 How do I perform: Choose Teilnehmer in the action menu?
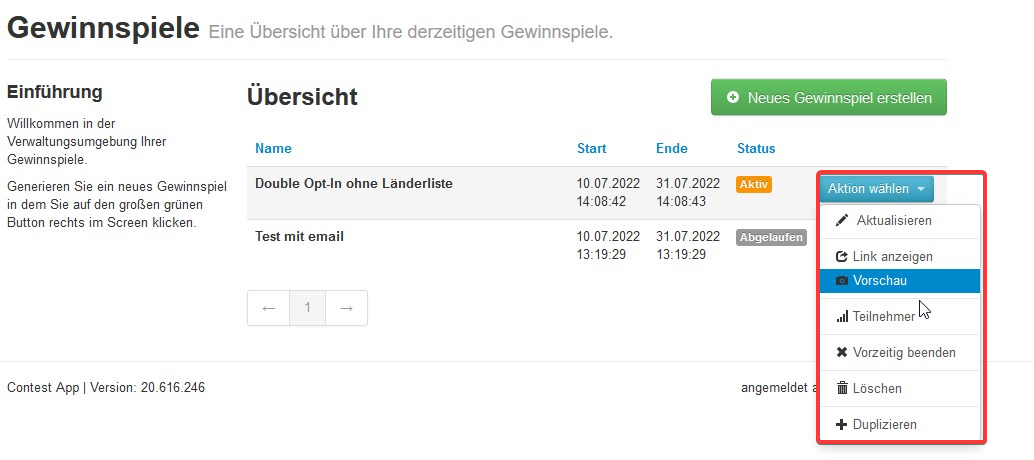pos(883,317)
